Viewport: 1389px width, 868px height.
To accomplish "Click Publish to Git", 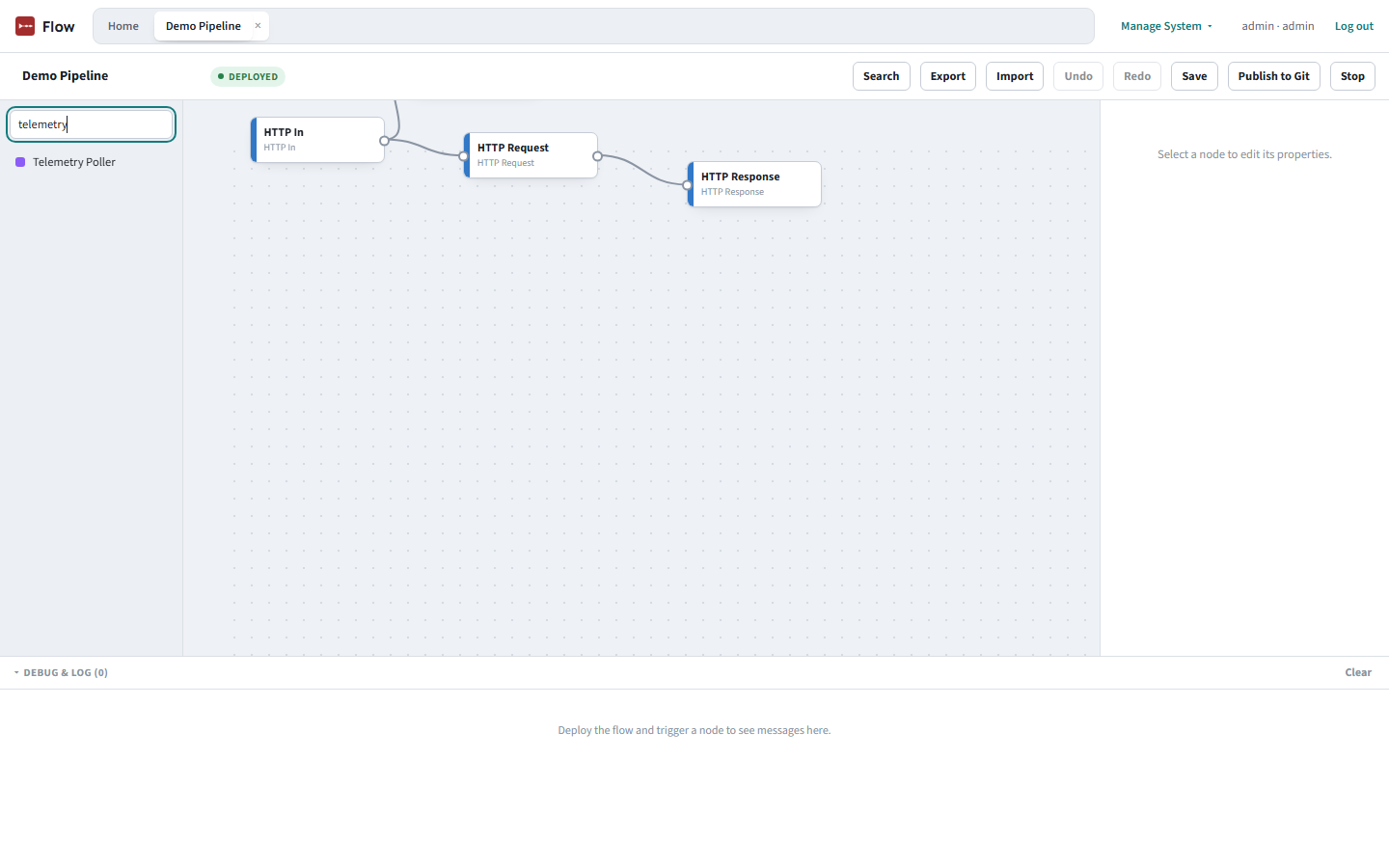I will coord(1273,76).
